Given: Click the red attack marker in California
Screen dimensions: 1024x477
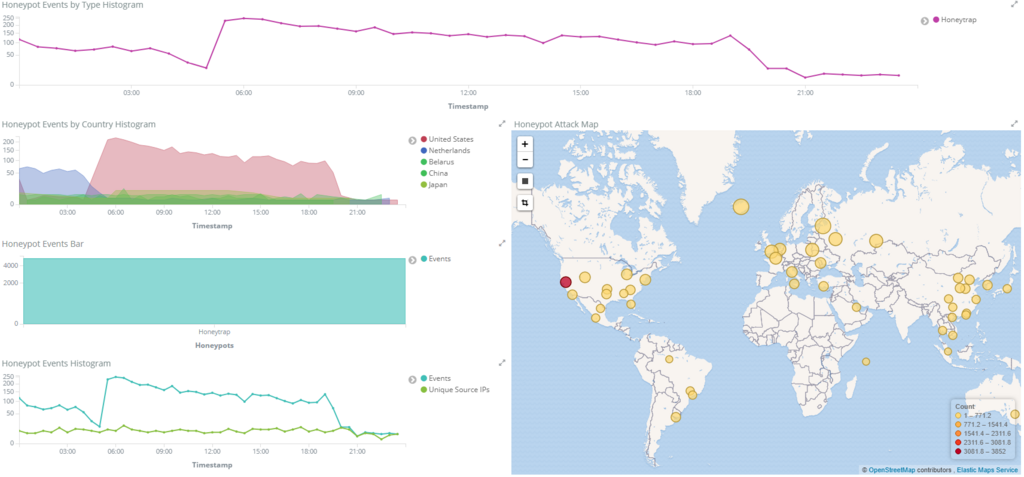Looking at the screenshot, I should point(566,282).
